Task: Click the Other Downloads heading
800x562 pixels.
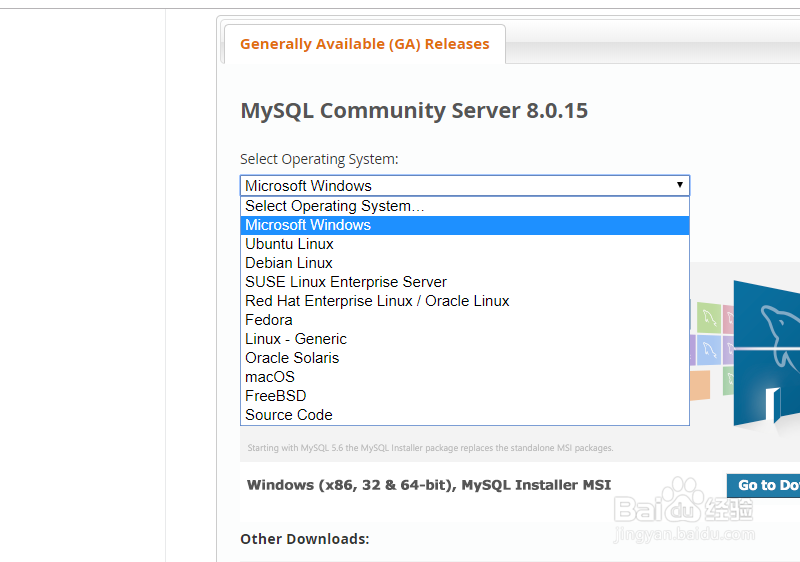Action: coord(305,539)
